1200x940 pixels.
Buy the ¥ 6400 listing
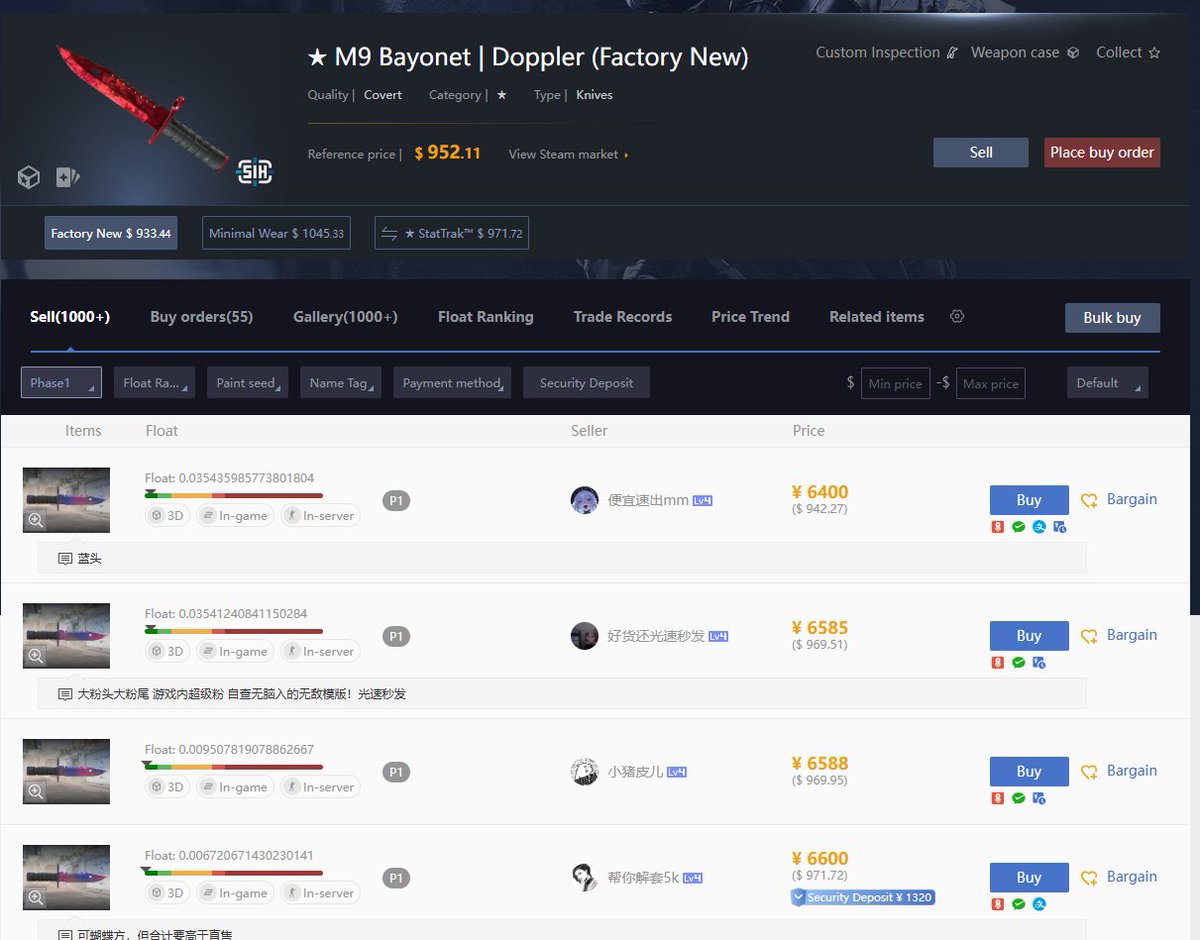tap(1029, 500)
